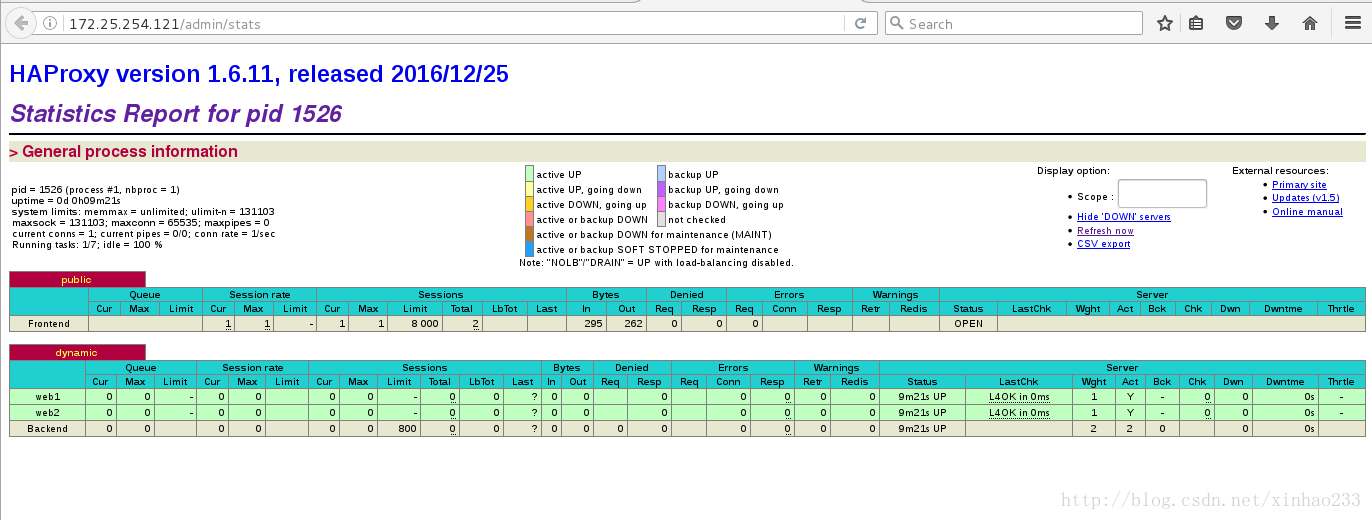Screen dimensions: 1372x520
Task: Click the Refresh now link
Action: [1105, 230]
